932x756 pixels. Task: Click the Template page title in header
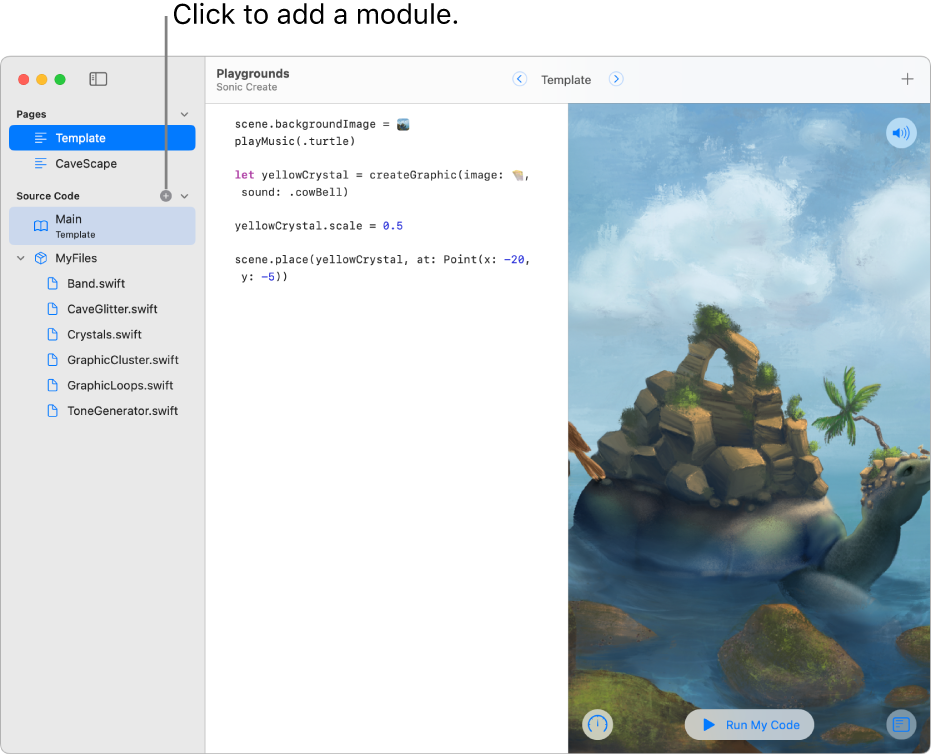pos(566,80)
